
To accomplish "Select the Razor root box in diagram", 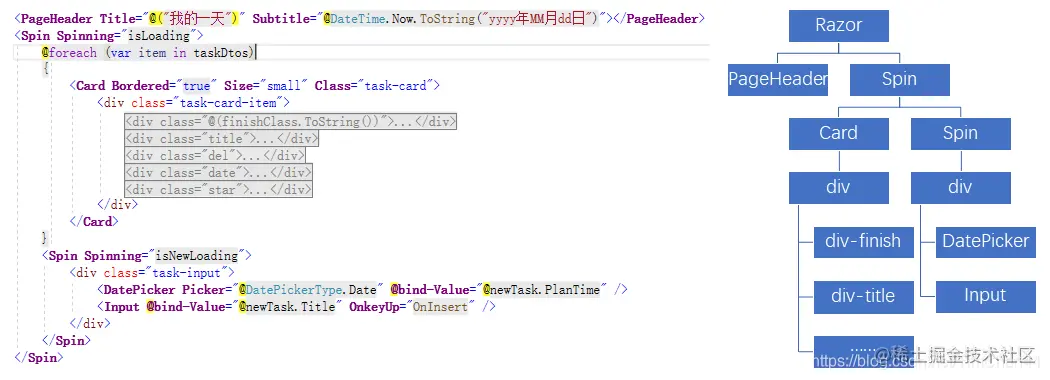I will click(838, 25).
